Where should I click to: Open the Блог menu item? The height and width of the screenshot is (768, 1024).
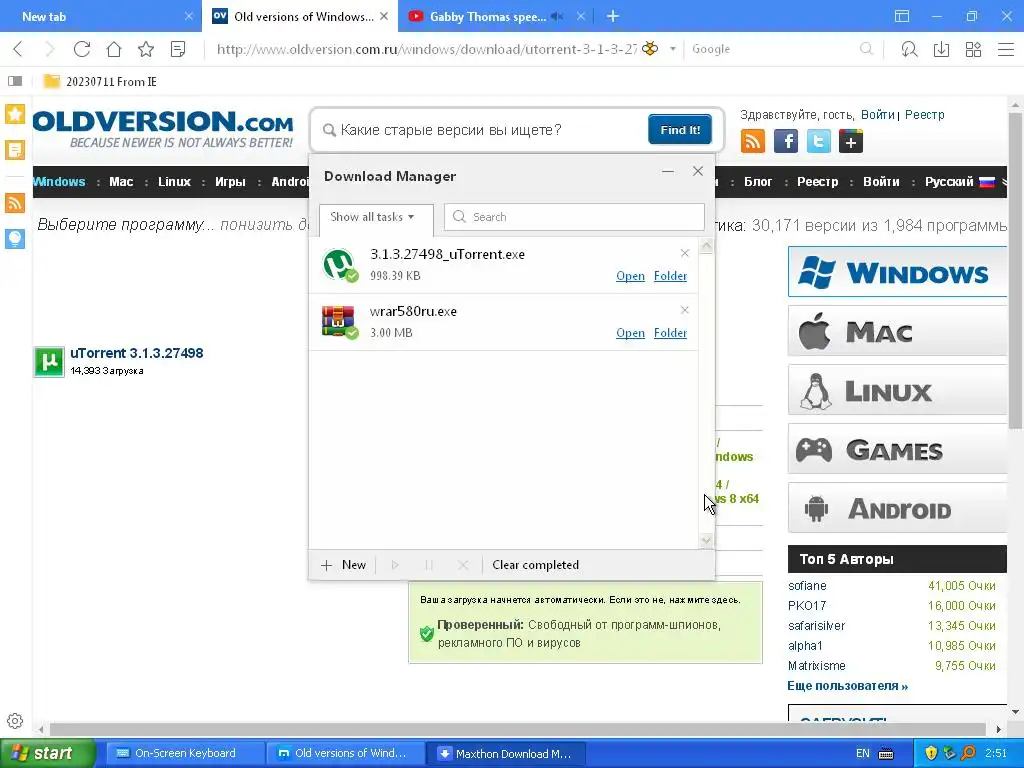pyautogui.click(x=758, y=182)
